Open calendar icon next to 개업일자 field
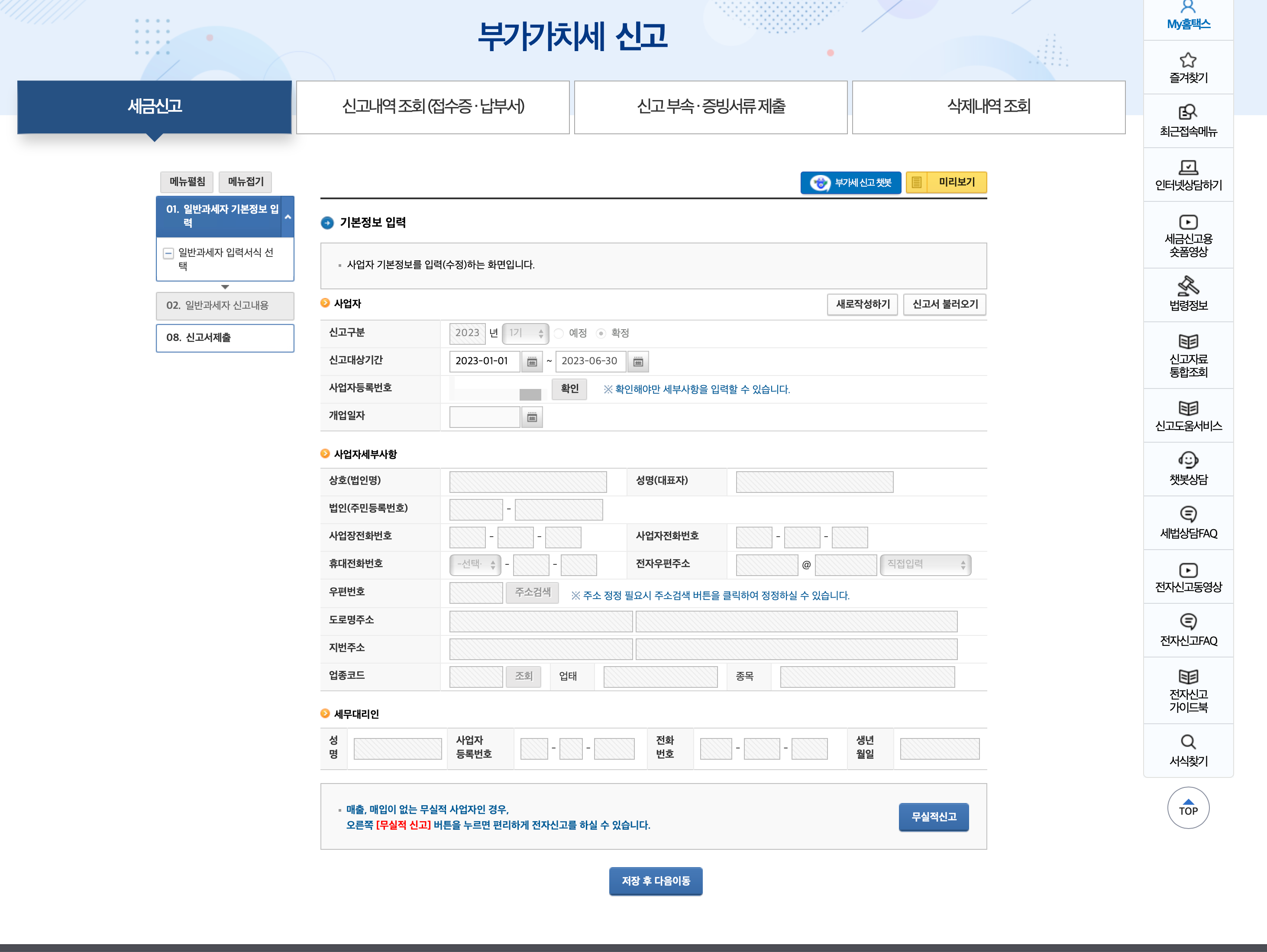The width and height of the screenshot is (1267, 952). (x=532, y=418)
